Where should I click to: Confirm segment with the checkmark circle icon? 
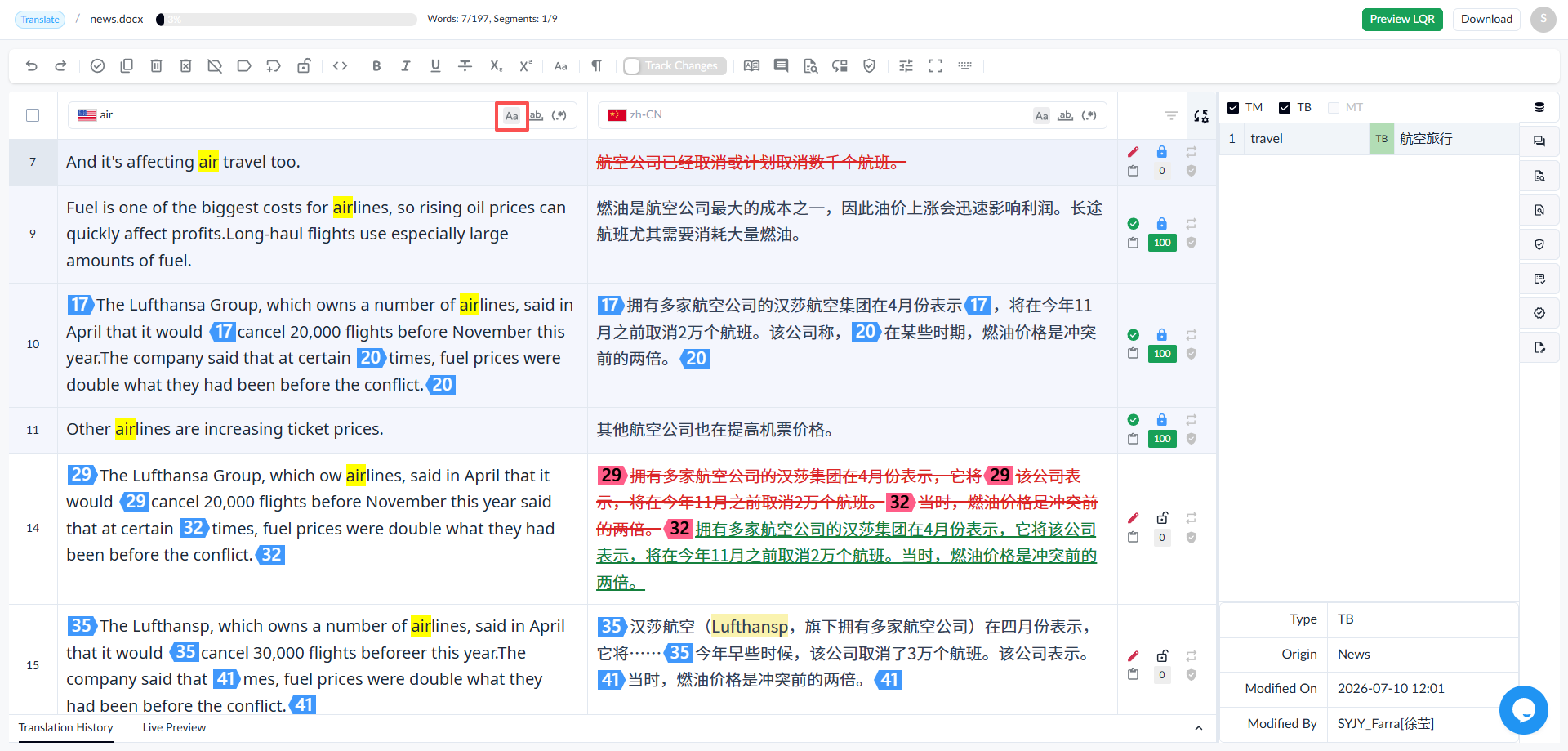[x=97, y=66]
